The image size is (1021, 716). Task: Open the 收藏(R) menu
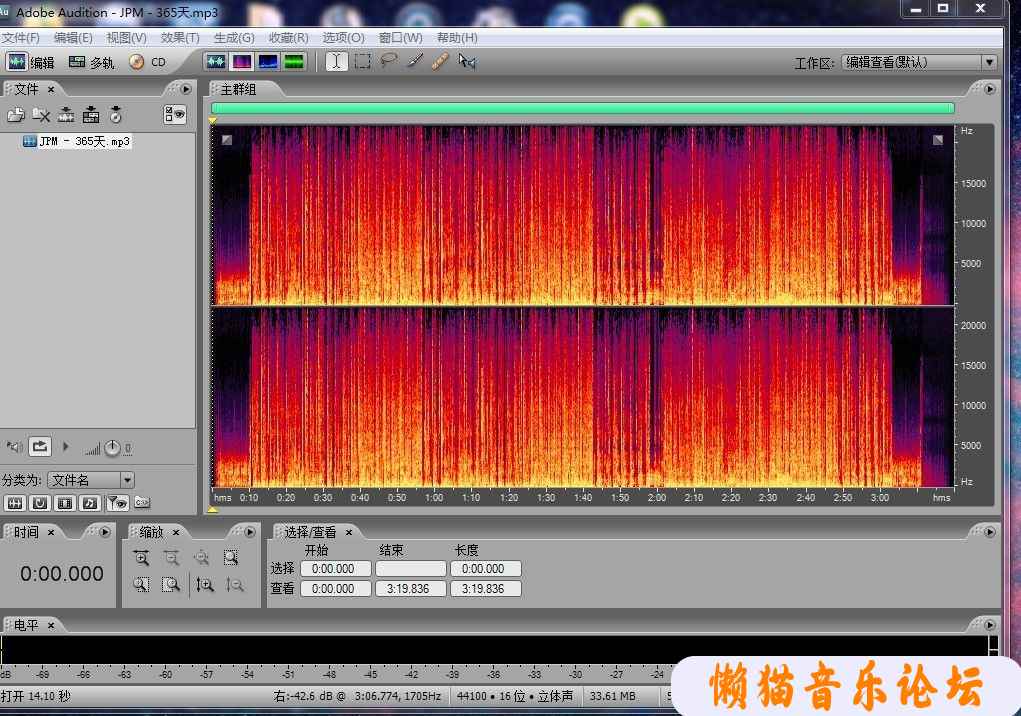click(x=288, y=38)
